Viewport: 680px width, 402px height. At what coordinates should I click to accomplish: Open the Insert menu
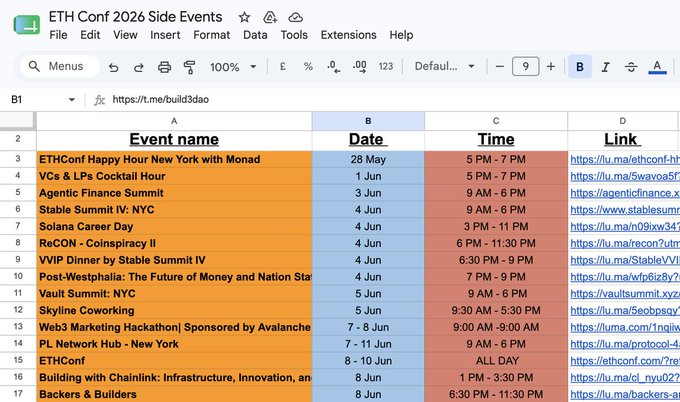[165, 35]
